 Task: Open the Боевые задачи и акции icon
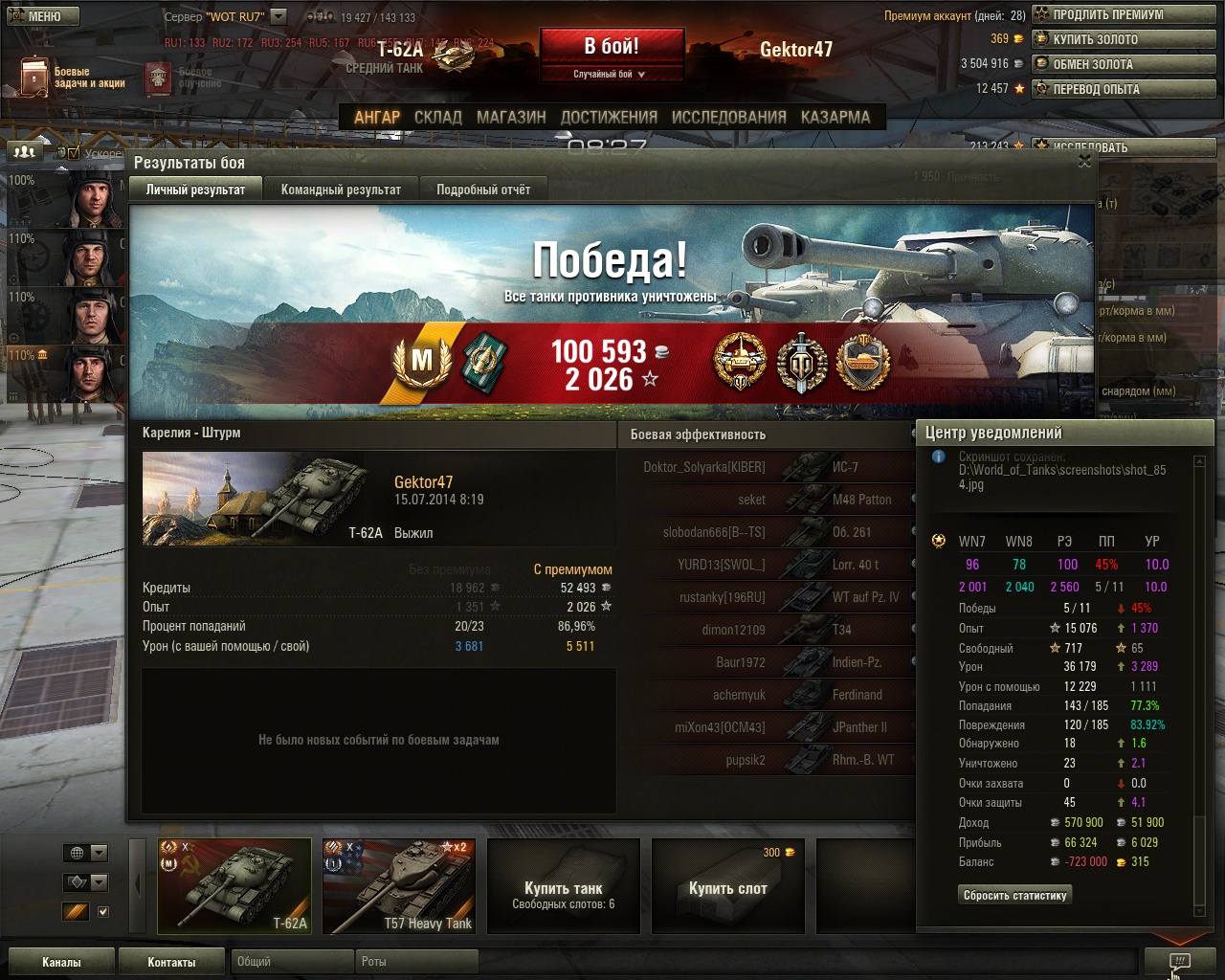point(33,77)
